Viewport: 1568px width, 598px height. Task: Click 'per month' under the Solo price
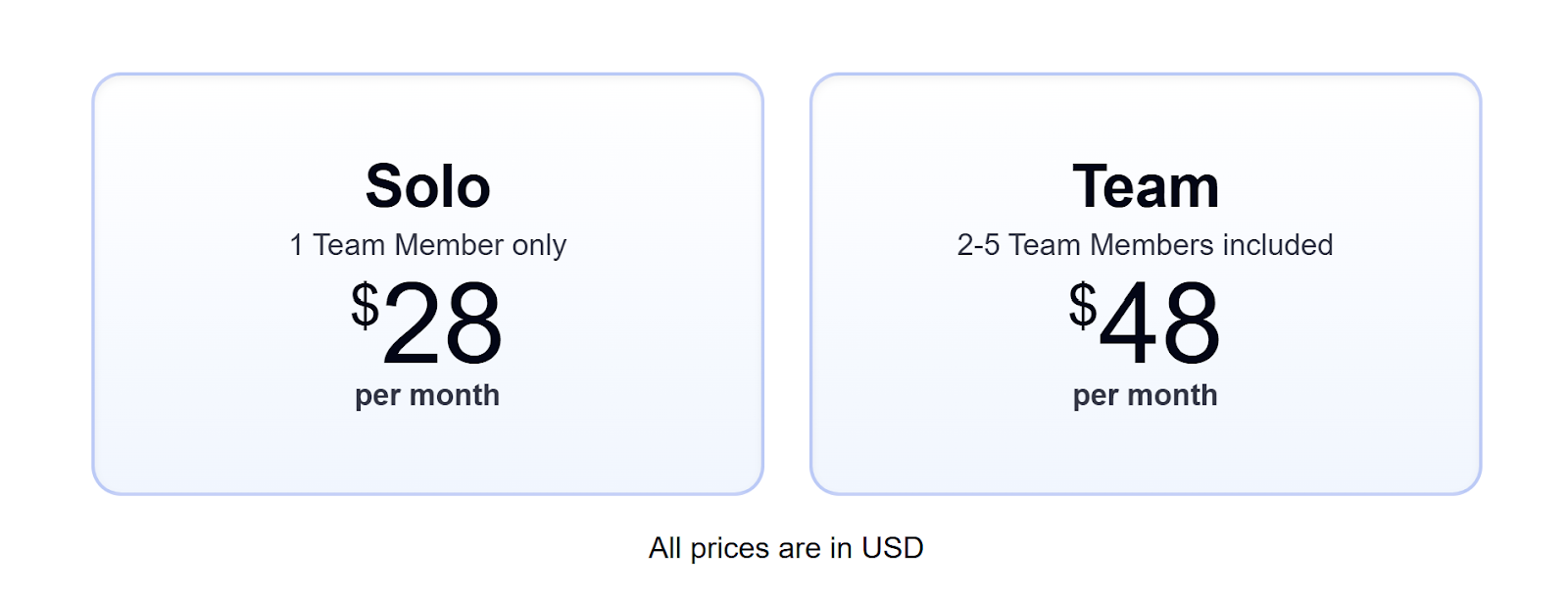coord(427,395)
